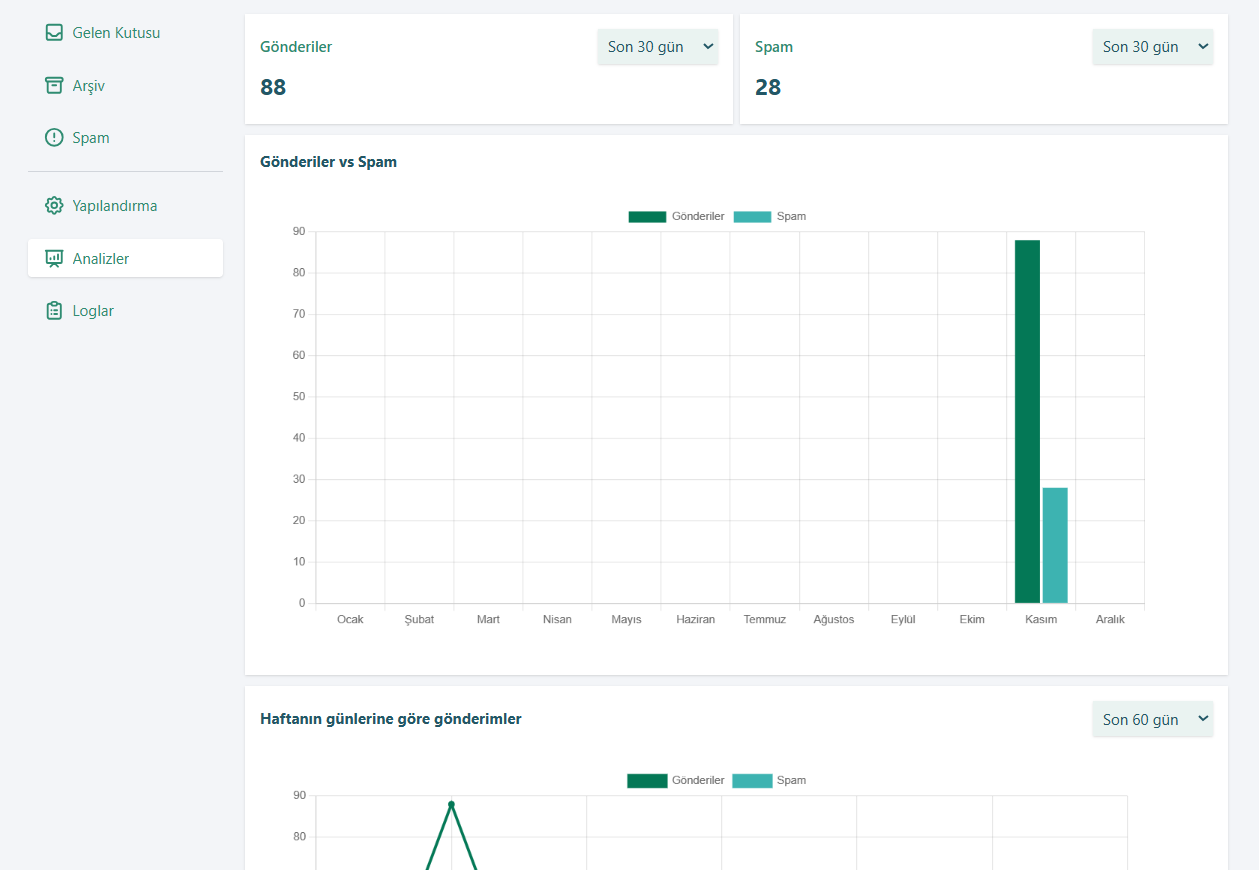Click the teal Kasım Spam bar
Viewport: 1259px width, 870px height.
coord(1055,545)
